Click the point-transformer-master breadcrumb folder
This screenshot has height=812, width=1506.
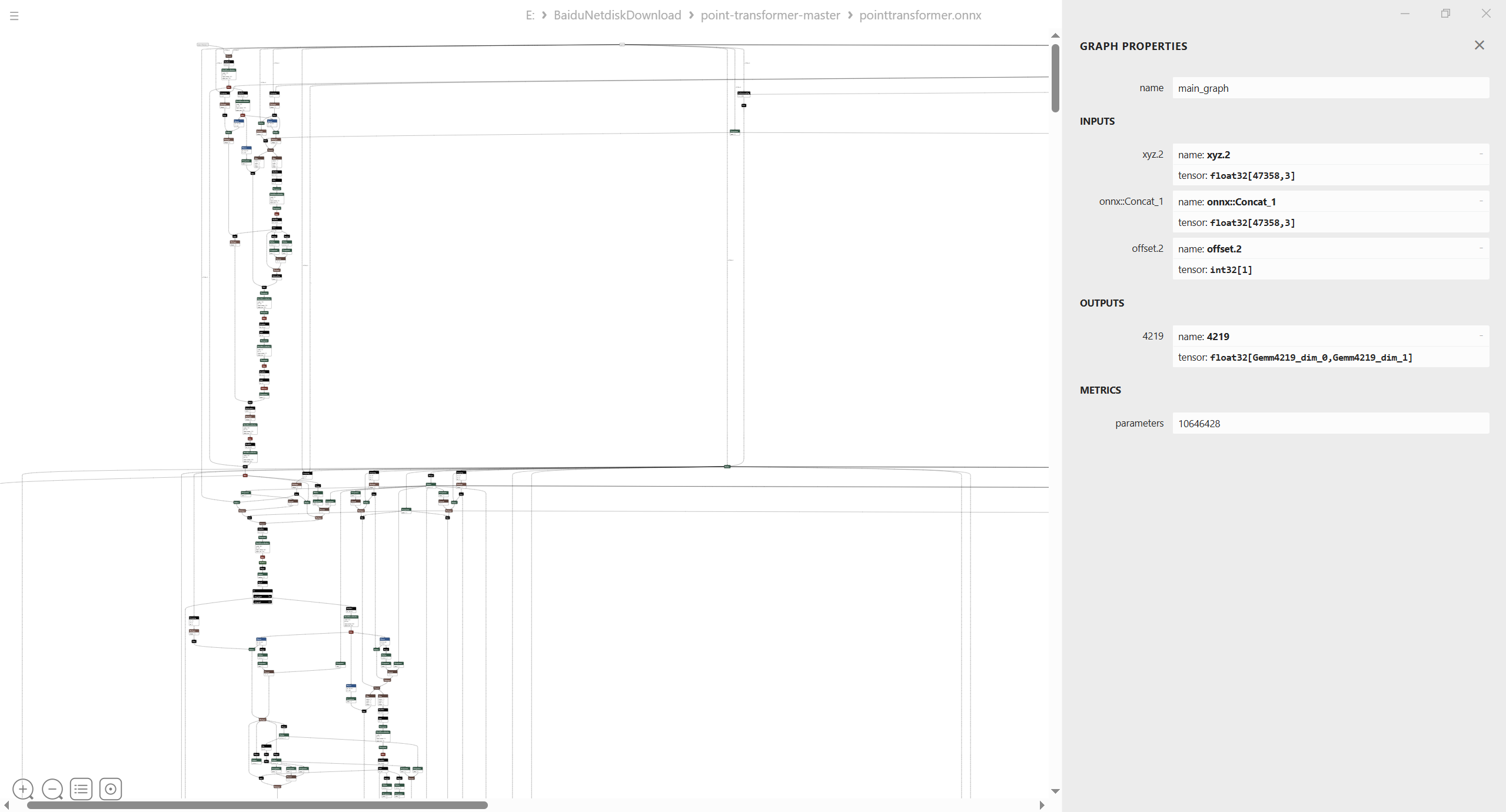click(770, 15)
